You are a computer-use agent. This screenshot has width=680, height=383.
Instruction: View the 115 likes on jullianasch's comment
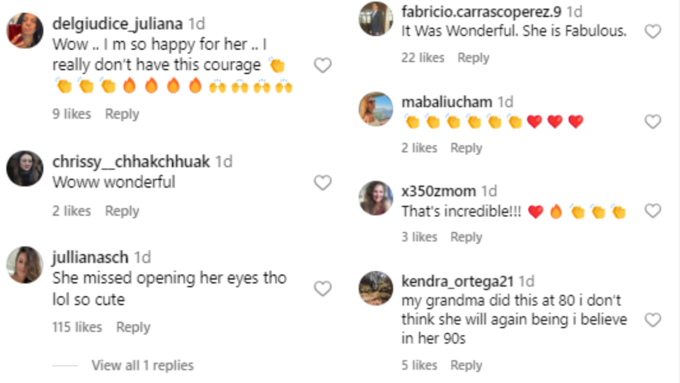77,327
